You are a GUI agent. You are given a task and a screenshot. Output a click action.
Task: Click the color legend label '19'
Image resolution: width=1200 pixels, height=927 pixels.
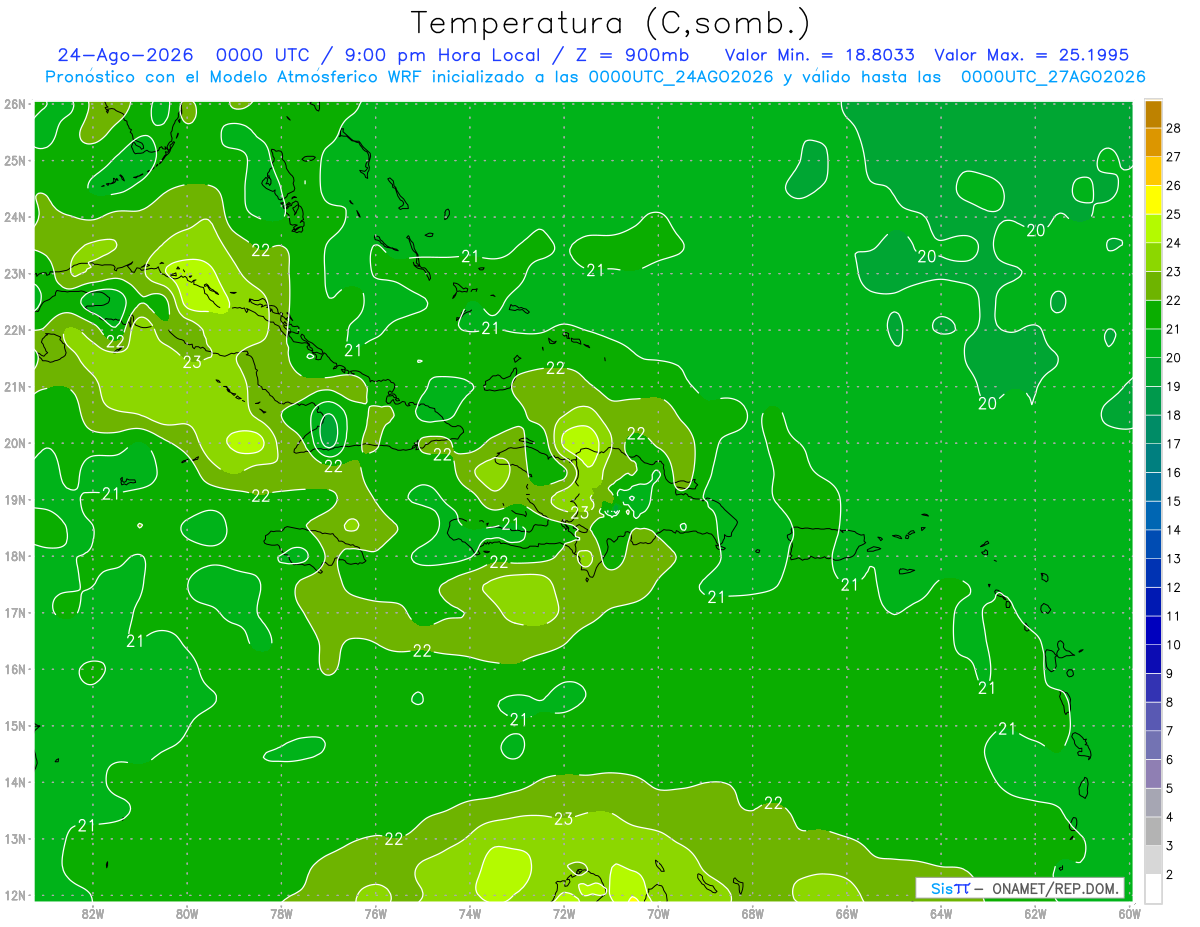pyautogui.click(x=1173, y=386)
